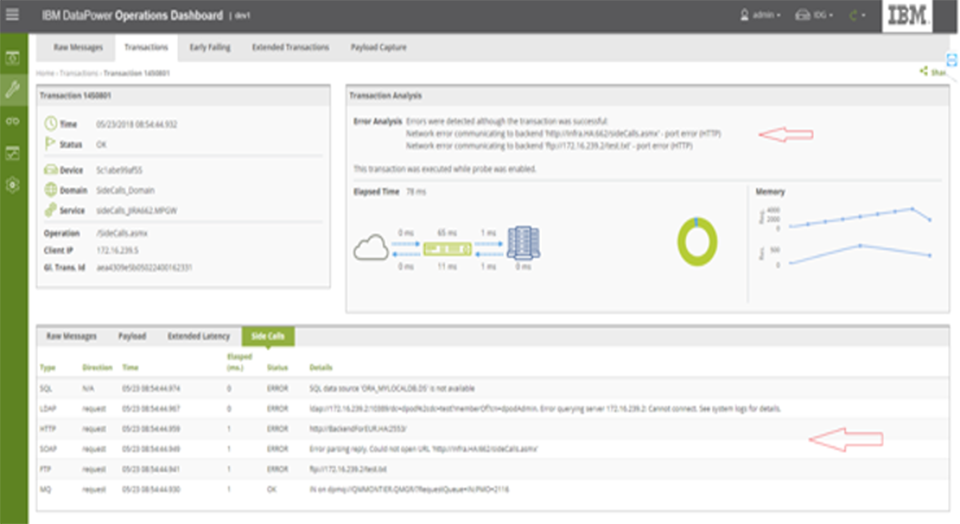Click the OK status in the MQ row
Screen dimensions: 960x524
coord(271,489)
